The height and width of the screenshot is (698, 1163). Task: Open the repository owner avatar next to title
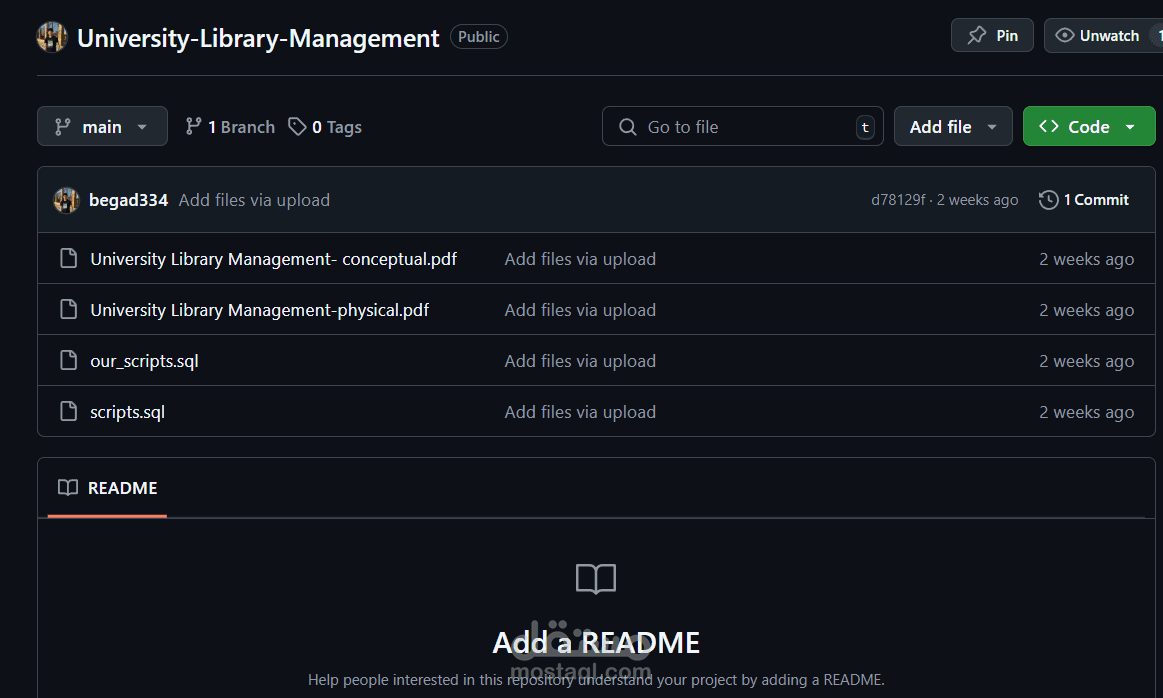52,37
